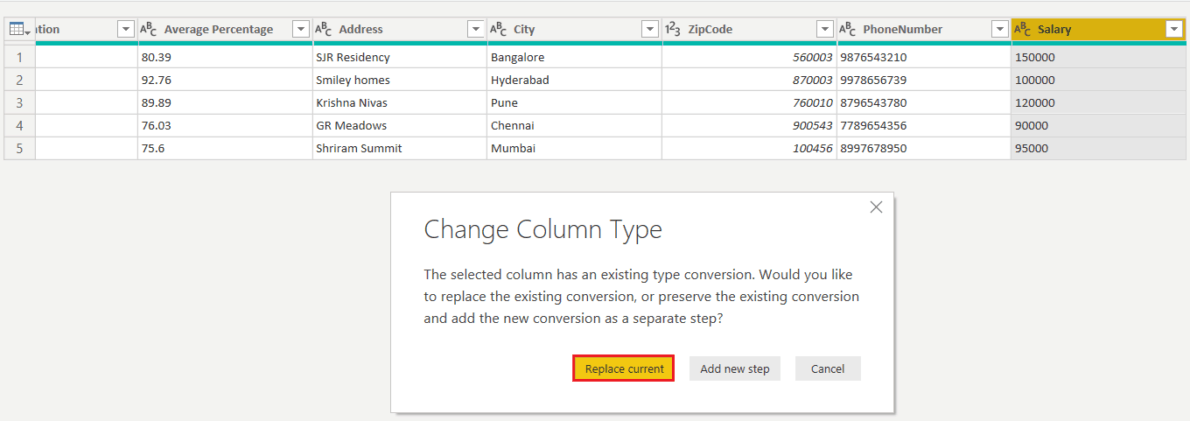Click the SJR Residency address cell
This screenshot has width=1190, height=421.
(x=399, y=57)
